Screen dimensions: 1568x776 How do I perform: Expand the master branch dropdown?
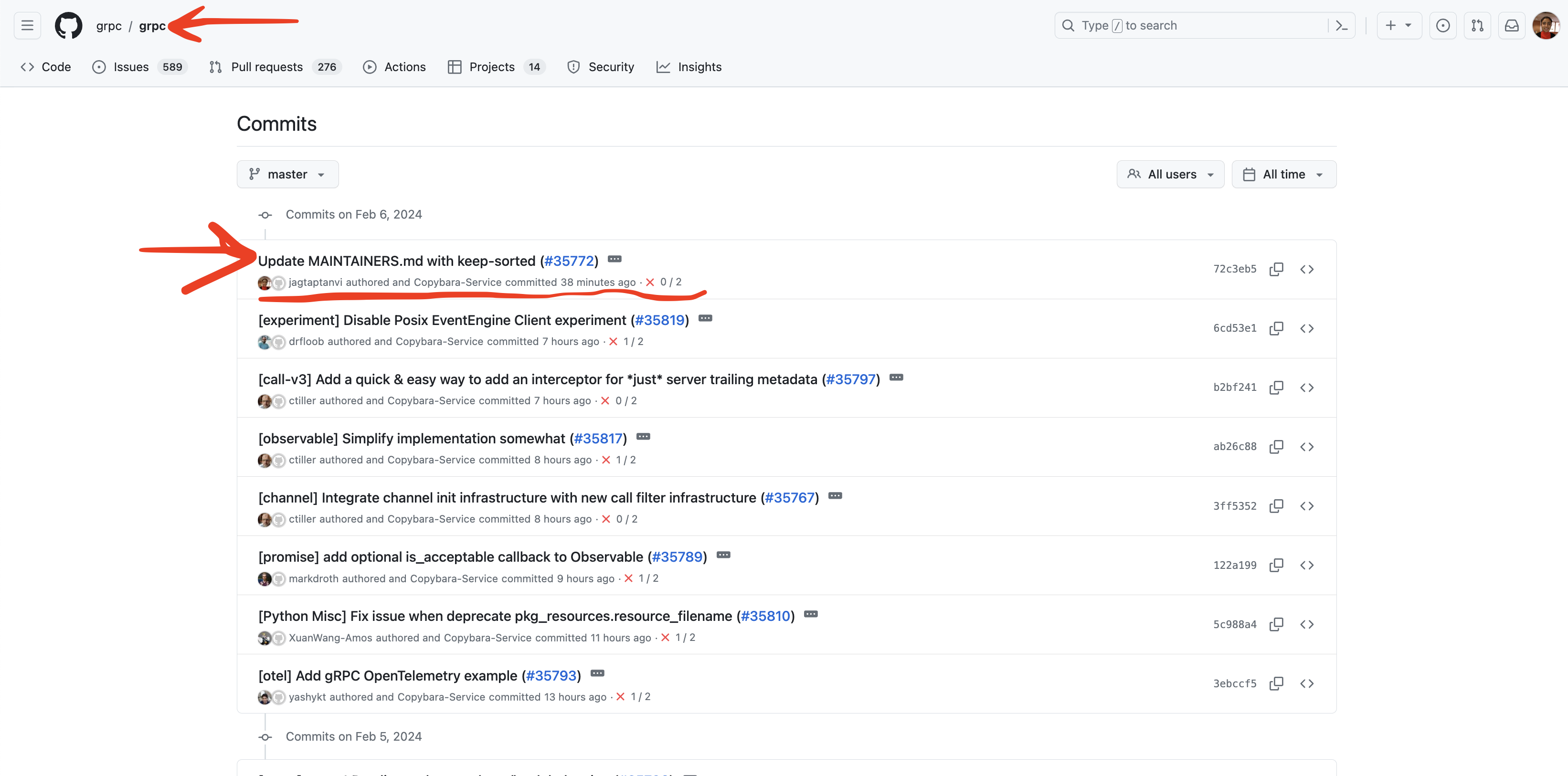point(286,174)
